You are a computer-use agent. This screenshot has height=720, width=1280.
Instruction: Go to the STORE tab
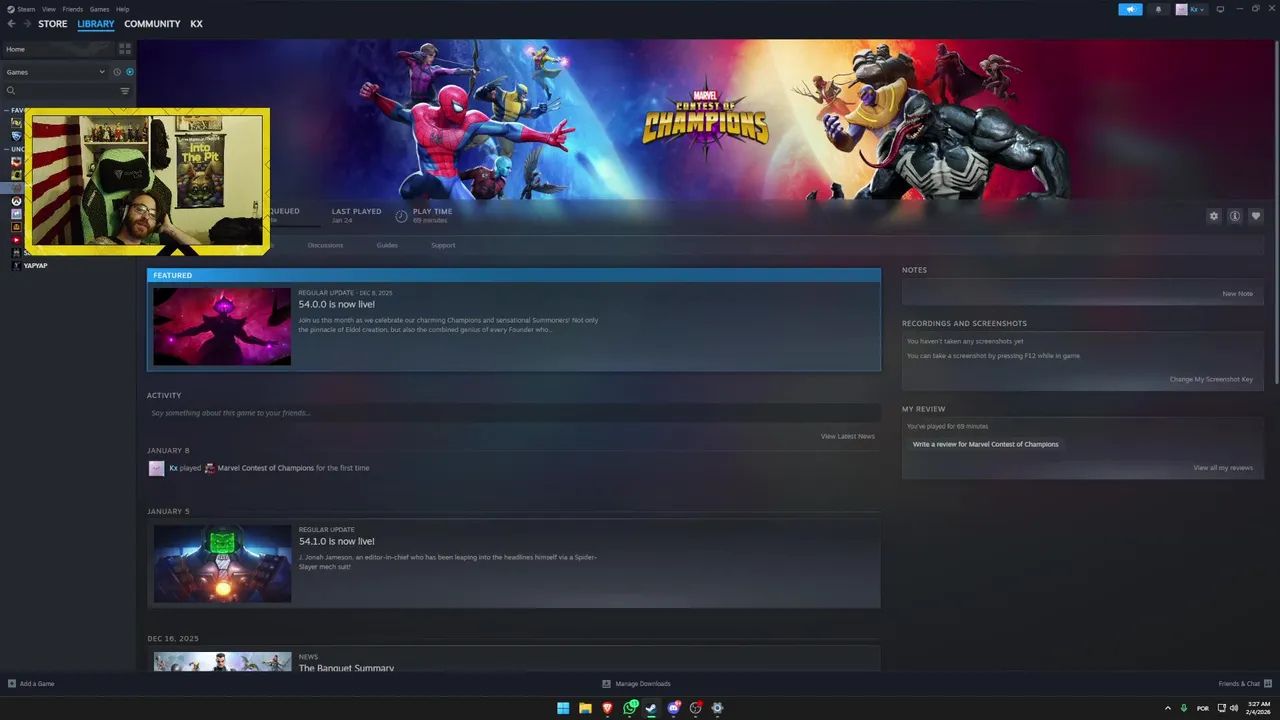(53, 24)
